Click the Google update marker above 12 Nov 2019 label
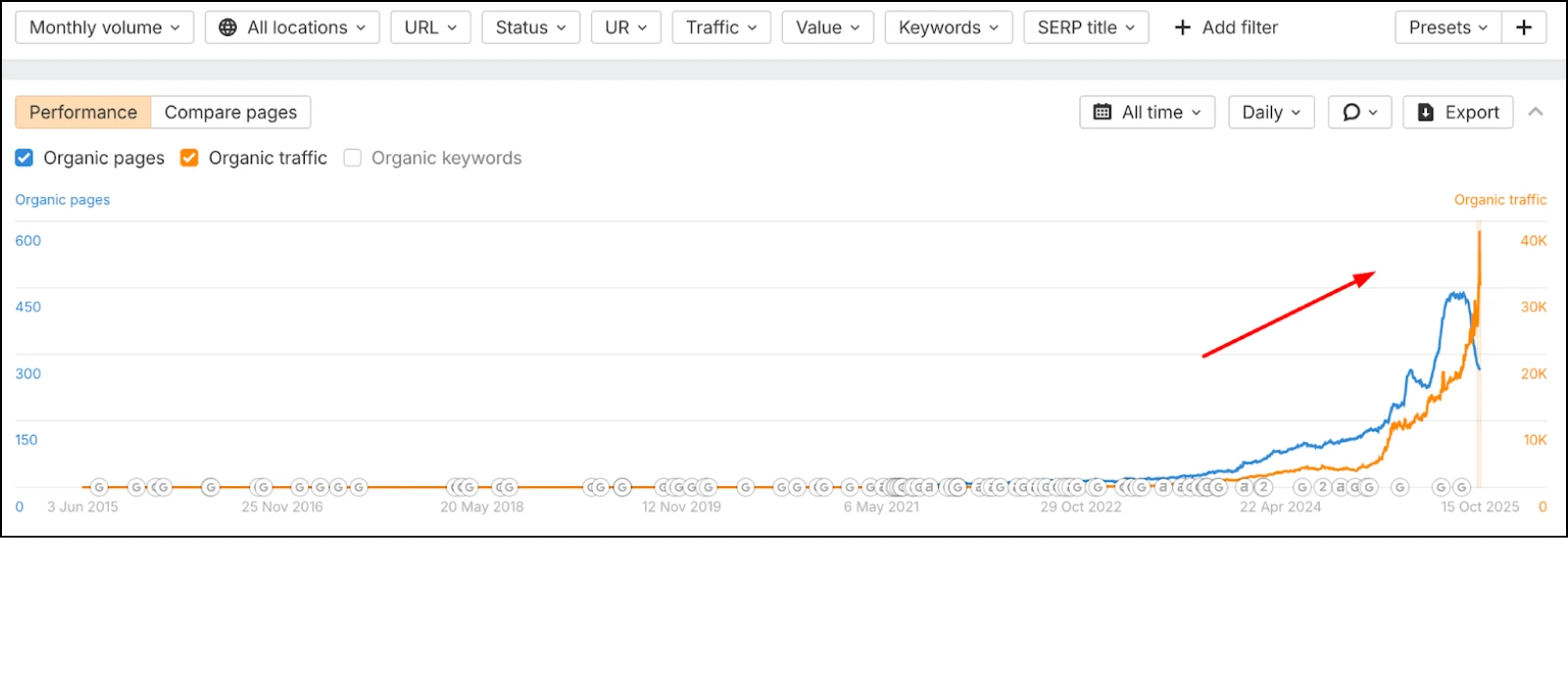Image resolution: width=1568 pixels, height=686 pixels. click(677, 487)
